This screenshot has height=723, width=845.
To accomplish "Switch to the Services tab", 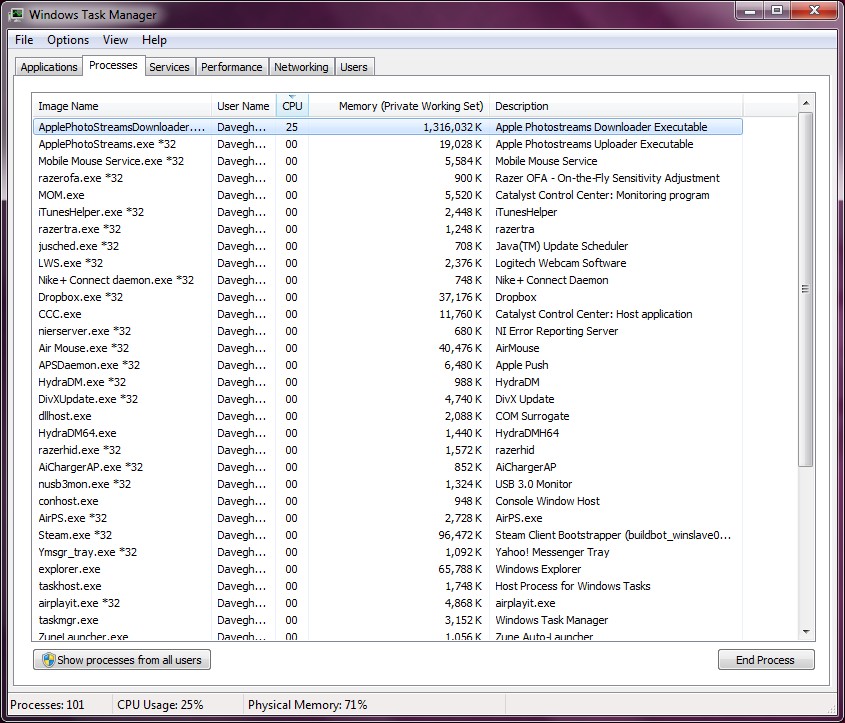I will click(169, 67).
